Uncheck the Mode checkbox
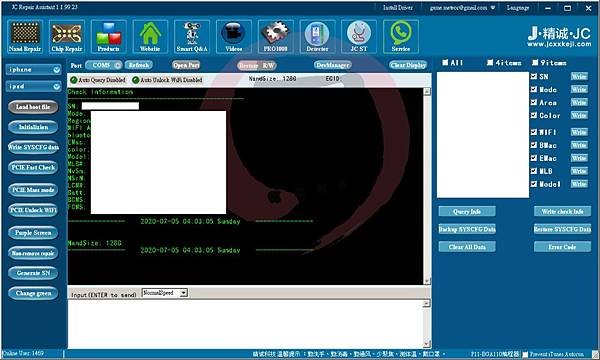Image resolution: width=600 pixels, height=360 pixels. point(534,89)
